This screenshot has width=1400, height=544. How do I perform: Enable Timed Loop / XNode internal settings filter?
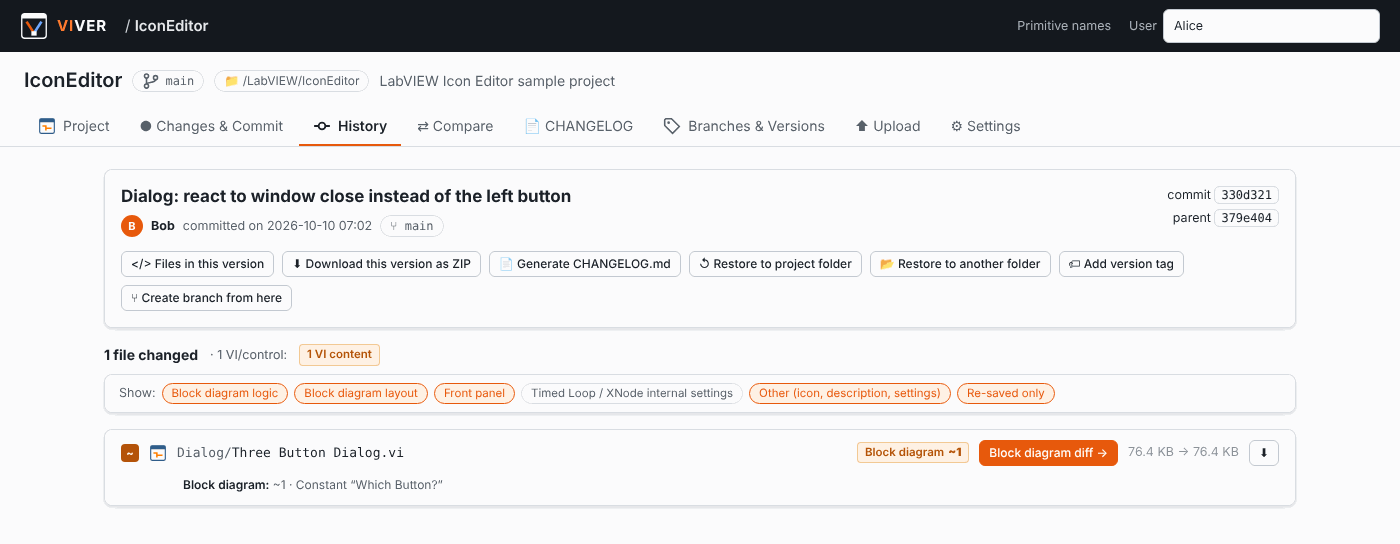coord(632,393)
